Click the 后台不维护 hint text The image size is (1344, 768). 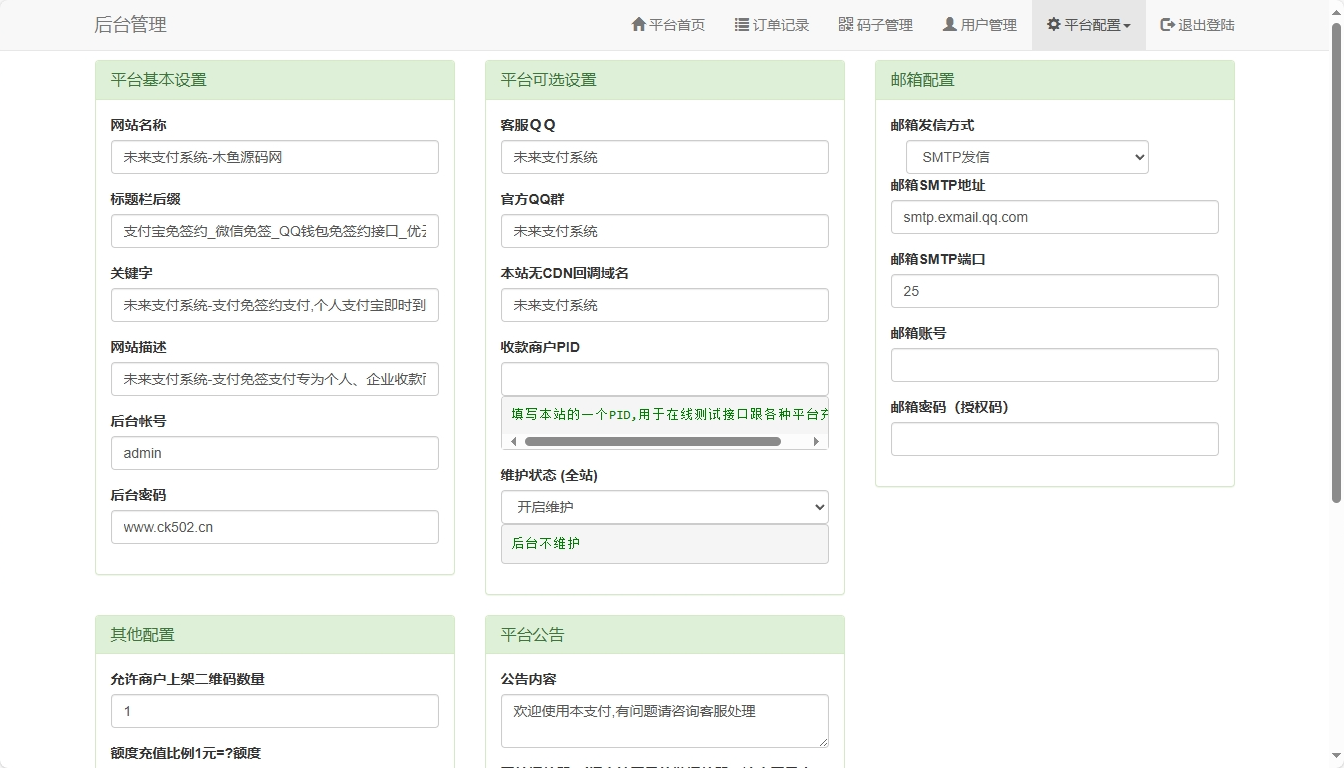coord(546,543)
